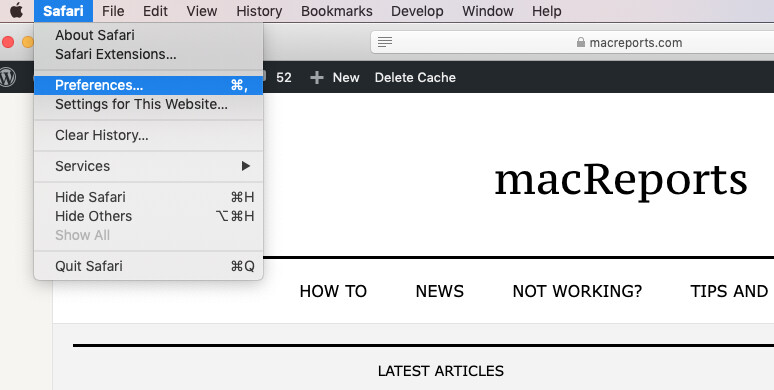The width and height of the screenshot is (774, 390).
Task: Open the Develop menu
Action: tap(417, 11)
